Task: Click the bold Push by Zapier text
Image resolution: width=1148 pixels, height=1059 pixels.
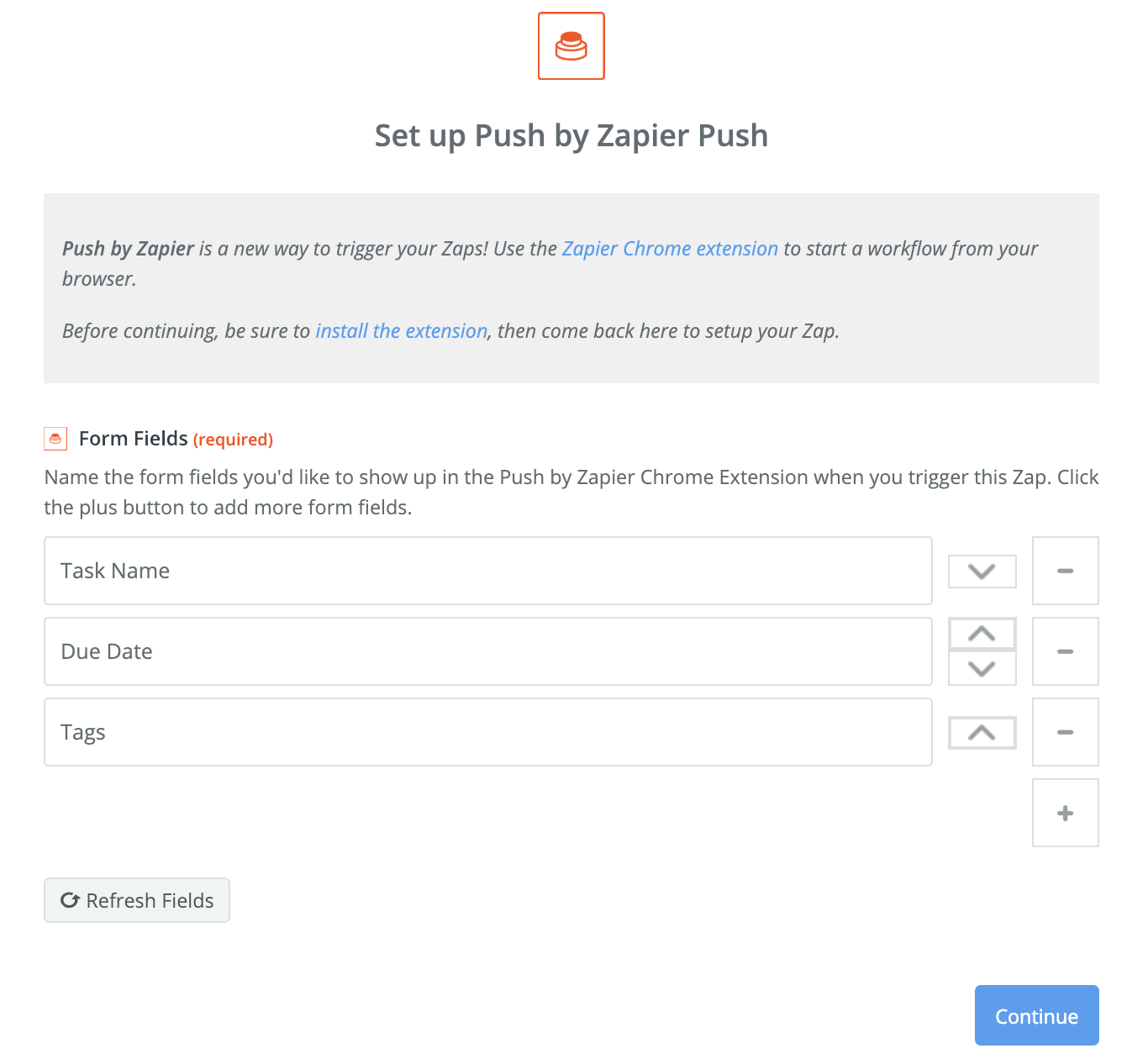Action: pos(129,249)
